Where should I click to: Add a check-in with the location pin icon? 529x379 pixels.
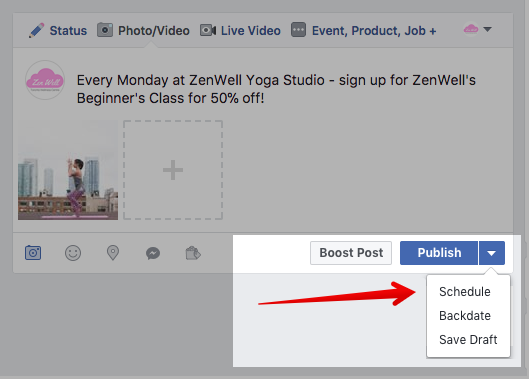(113, 253)
